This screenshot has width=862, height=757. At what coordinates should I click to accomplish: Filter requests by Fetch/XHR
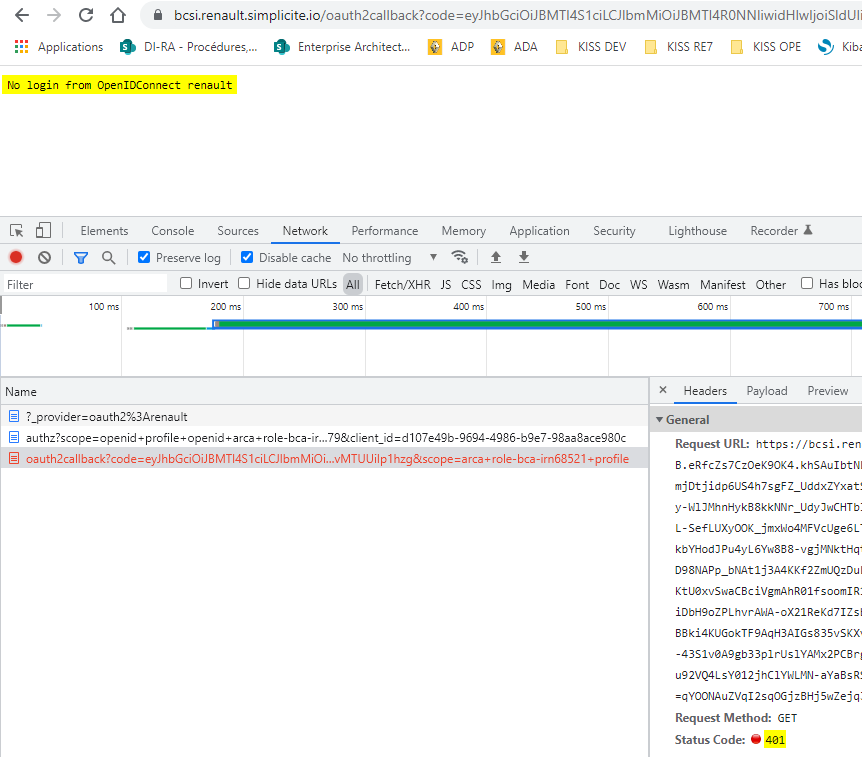tap(403, 284)
